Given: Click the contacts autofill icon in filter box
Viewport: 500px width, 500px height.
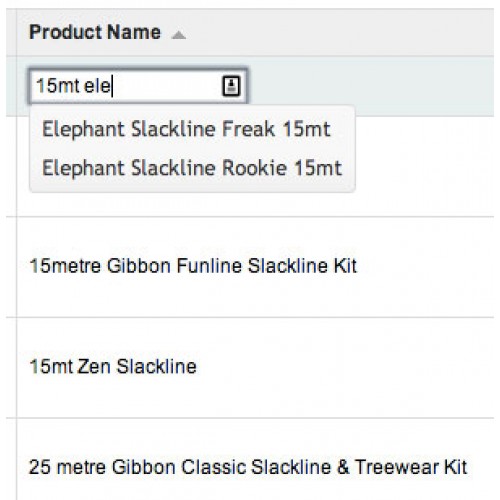Looking at the screenshot, I should point(231,86).
